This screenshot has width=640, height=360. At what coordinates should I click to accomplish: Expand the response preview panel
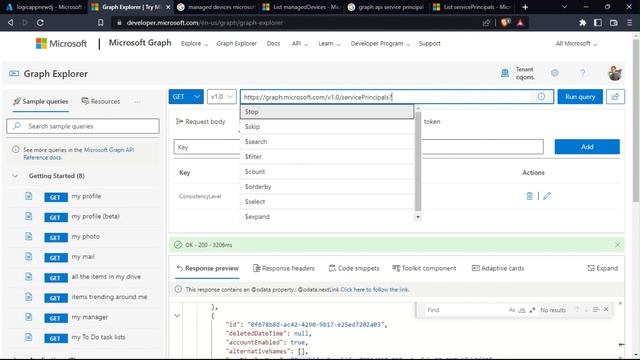point(602,268)
